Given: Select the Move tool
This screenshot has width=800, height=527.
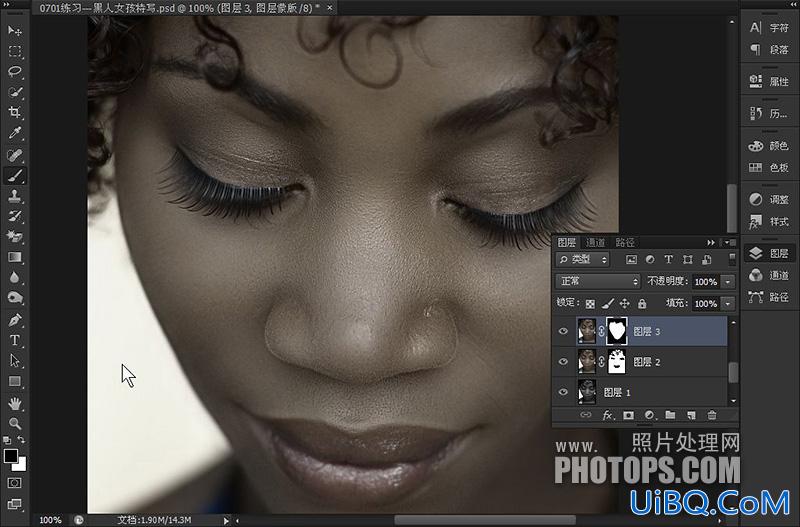Looking at the screenshot, I should coord(15,31).
